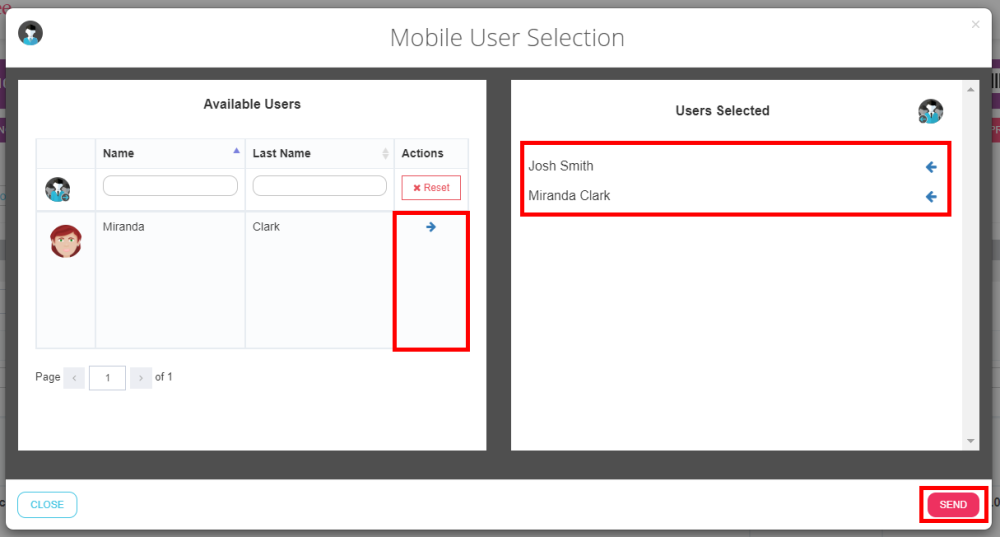Click the Users Selected group icon
Image resolution: width=1000 pixels, height=537 pixels.
pos(930,111)
